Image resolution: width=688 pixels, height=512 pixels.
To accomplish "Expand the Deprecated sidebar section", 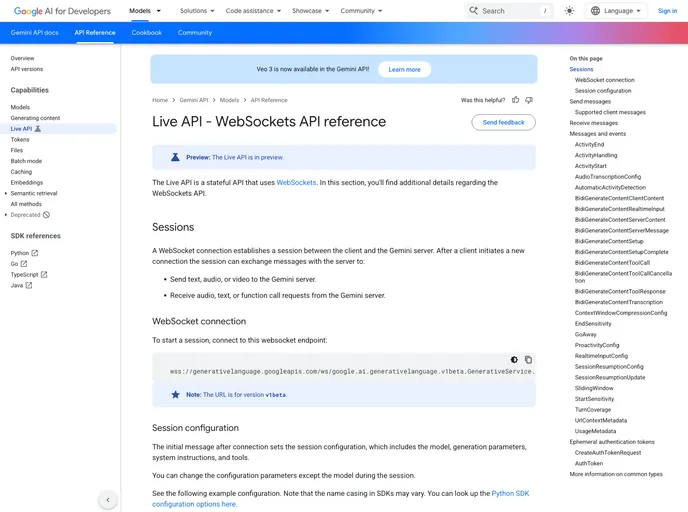I will (6, 215).
